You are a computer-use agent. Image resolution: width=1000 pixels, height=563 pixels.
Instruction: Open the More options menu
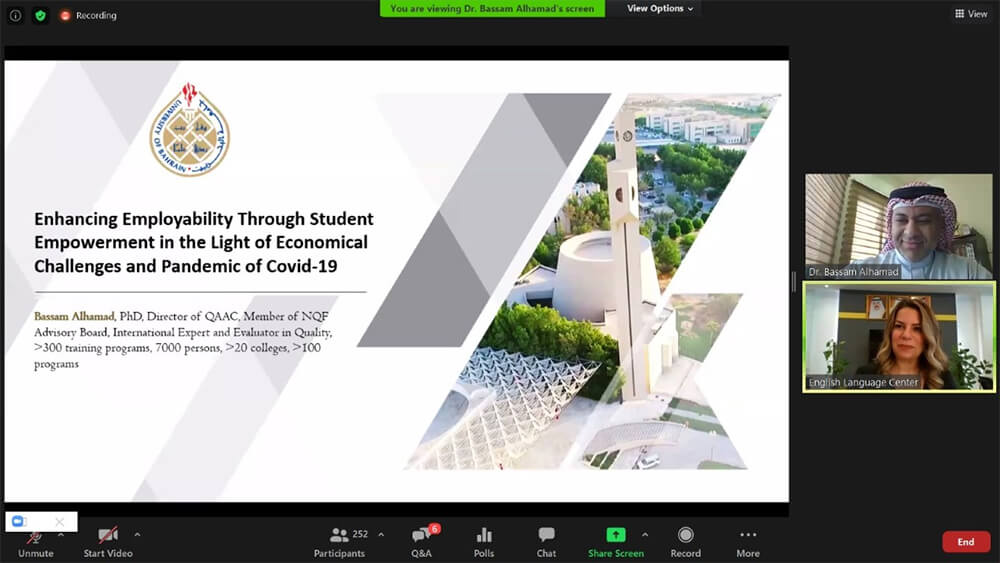pyautogui.click(x=748, y=541)
